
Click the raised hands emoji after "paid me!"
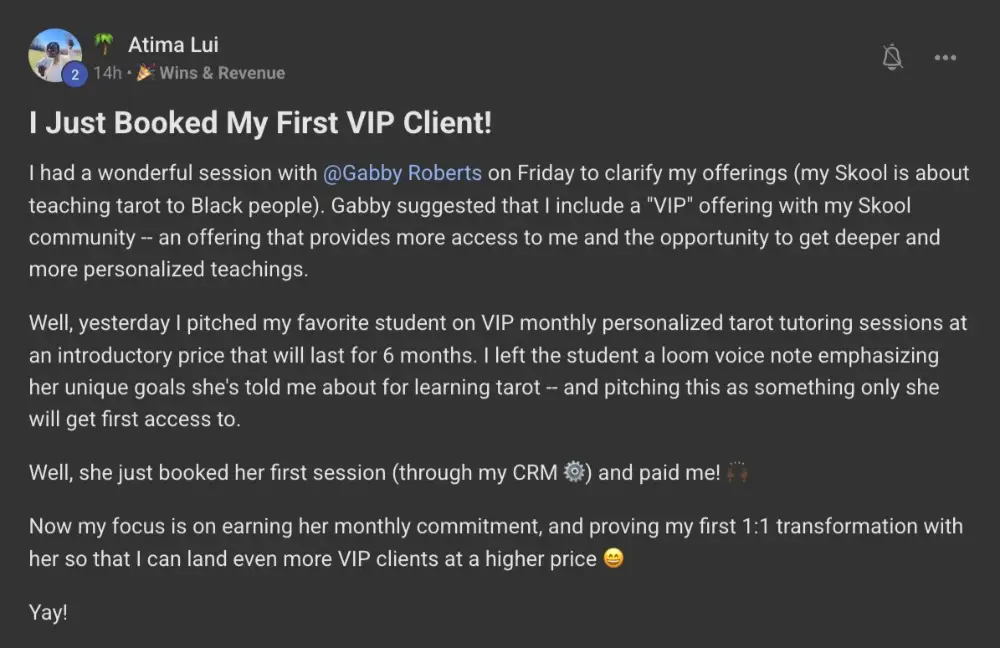738,473
